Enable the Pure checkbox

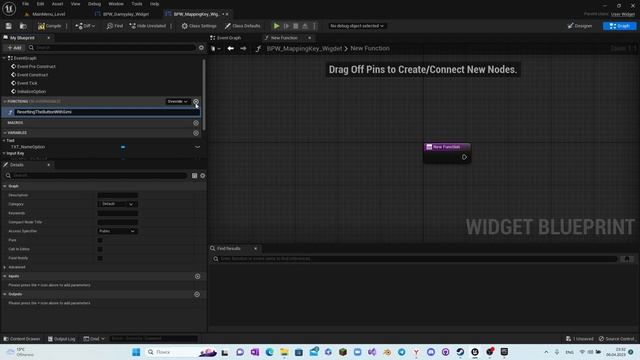(100, 240)
